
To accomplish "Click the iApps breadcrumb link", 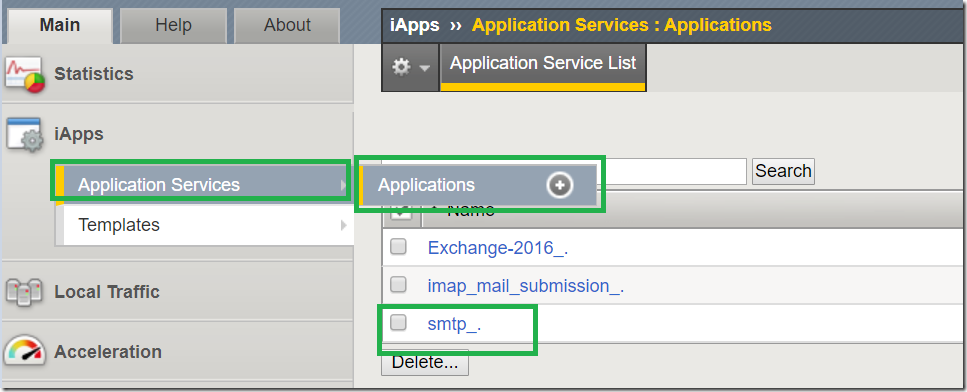I will pos(414,25).
